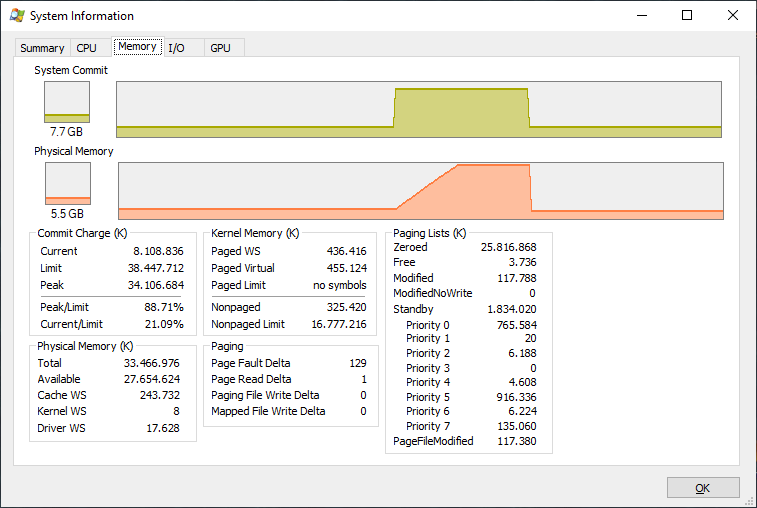The image size is (757, 508).
Task: Click Nonpaged Limit value 16.777.216
Action: pos(339,324)
